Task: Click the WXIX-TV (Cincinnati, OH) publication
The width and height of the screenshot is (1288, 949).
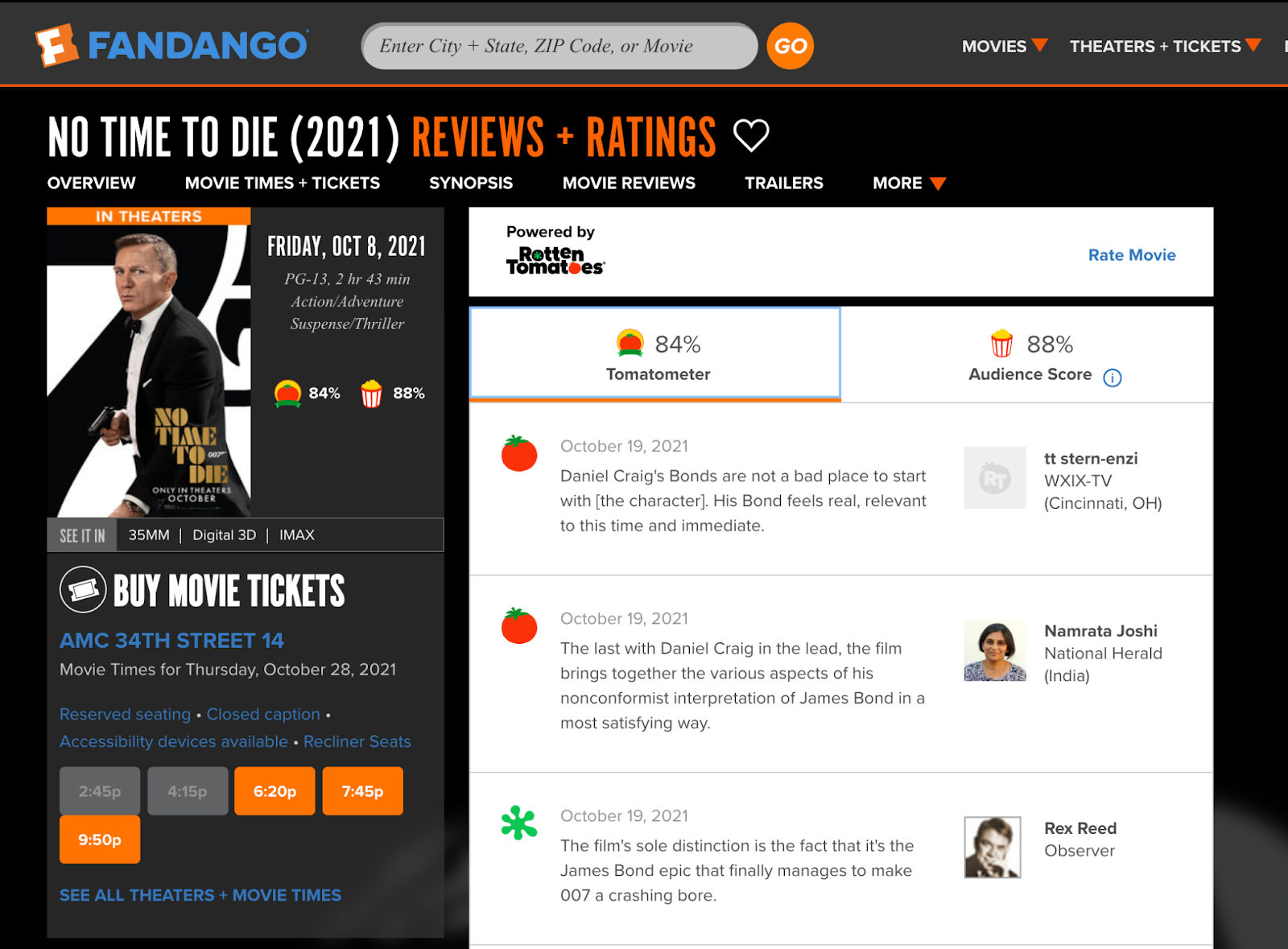Action: (x=1103, y=492)
